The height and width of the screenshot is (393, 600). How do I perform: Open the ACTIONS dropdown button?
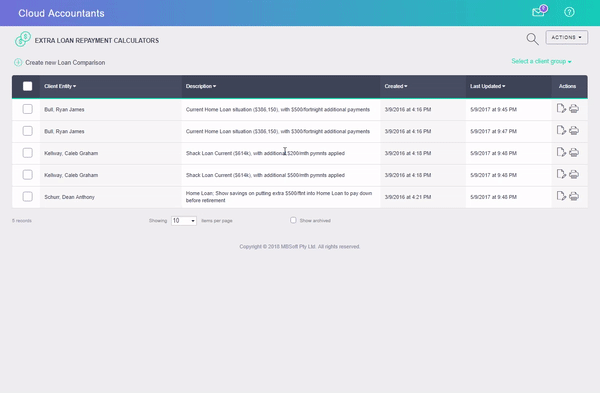click(566, 38)
